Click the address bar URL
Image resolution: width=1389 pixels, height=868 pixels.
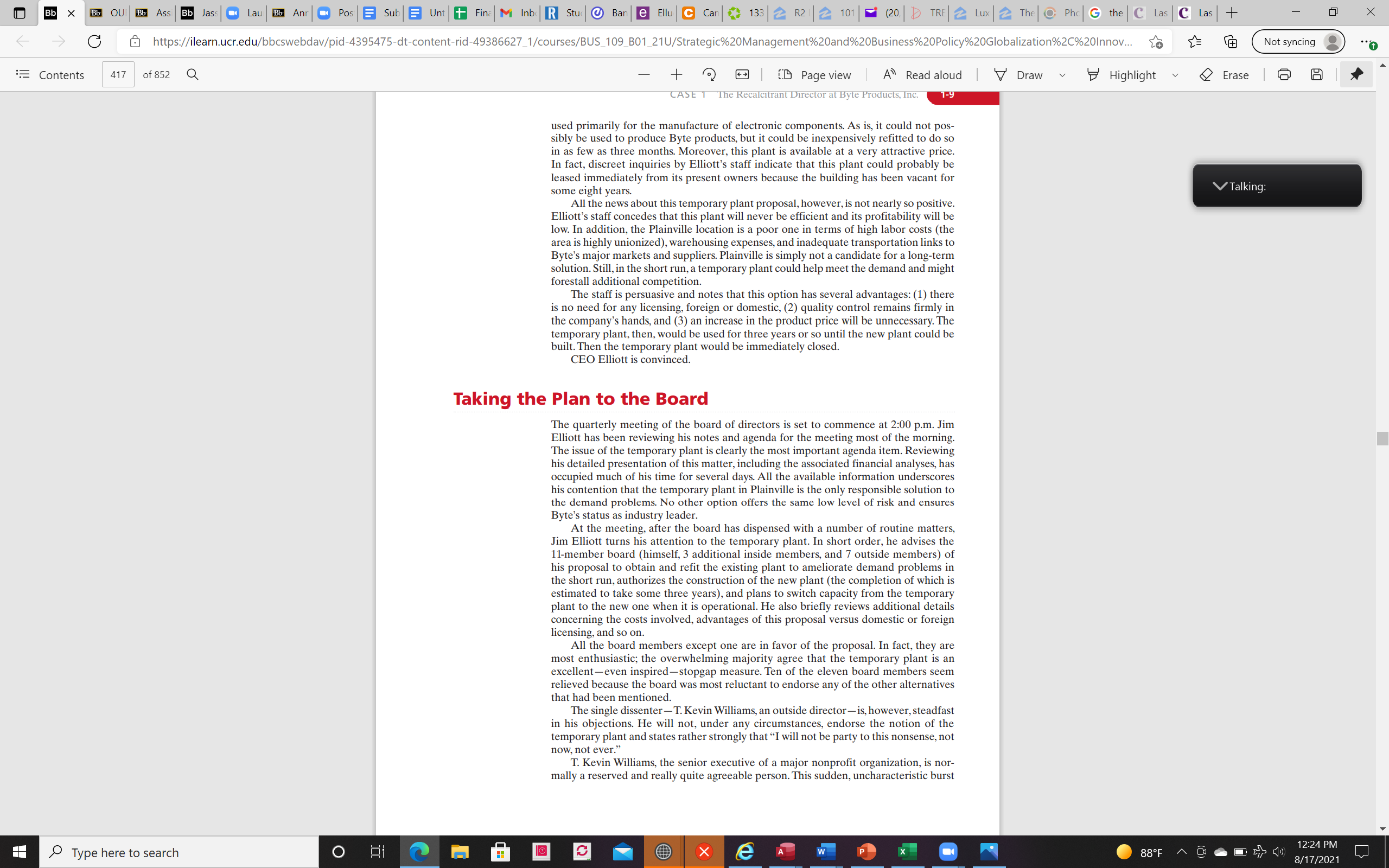click(643, 41)
